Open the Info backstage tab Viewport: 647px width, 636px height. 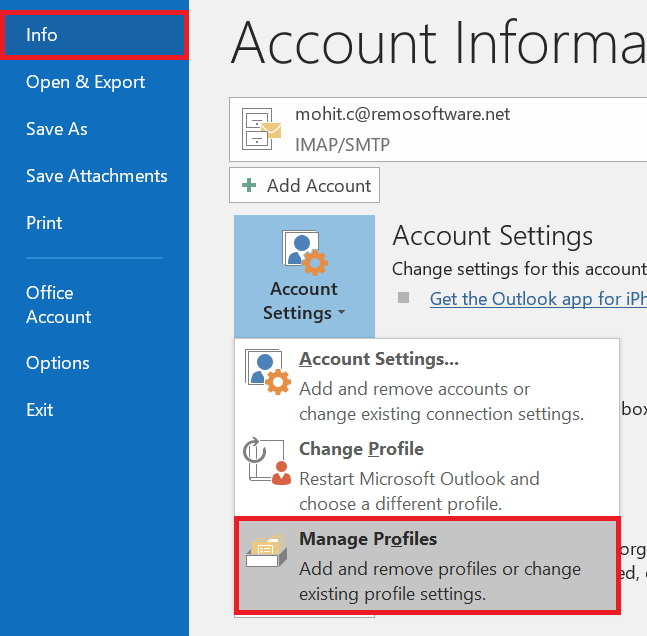pyautogui.click(x=94, y=35)
